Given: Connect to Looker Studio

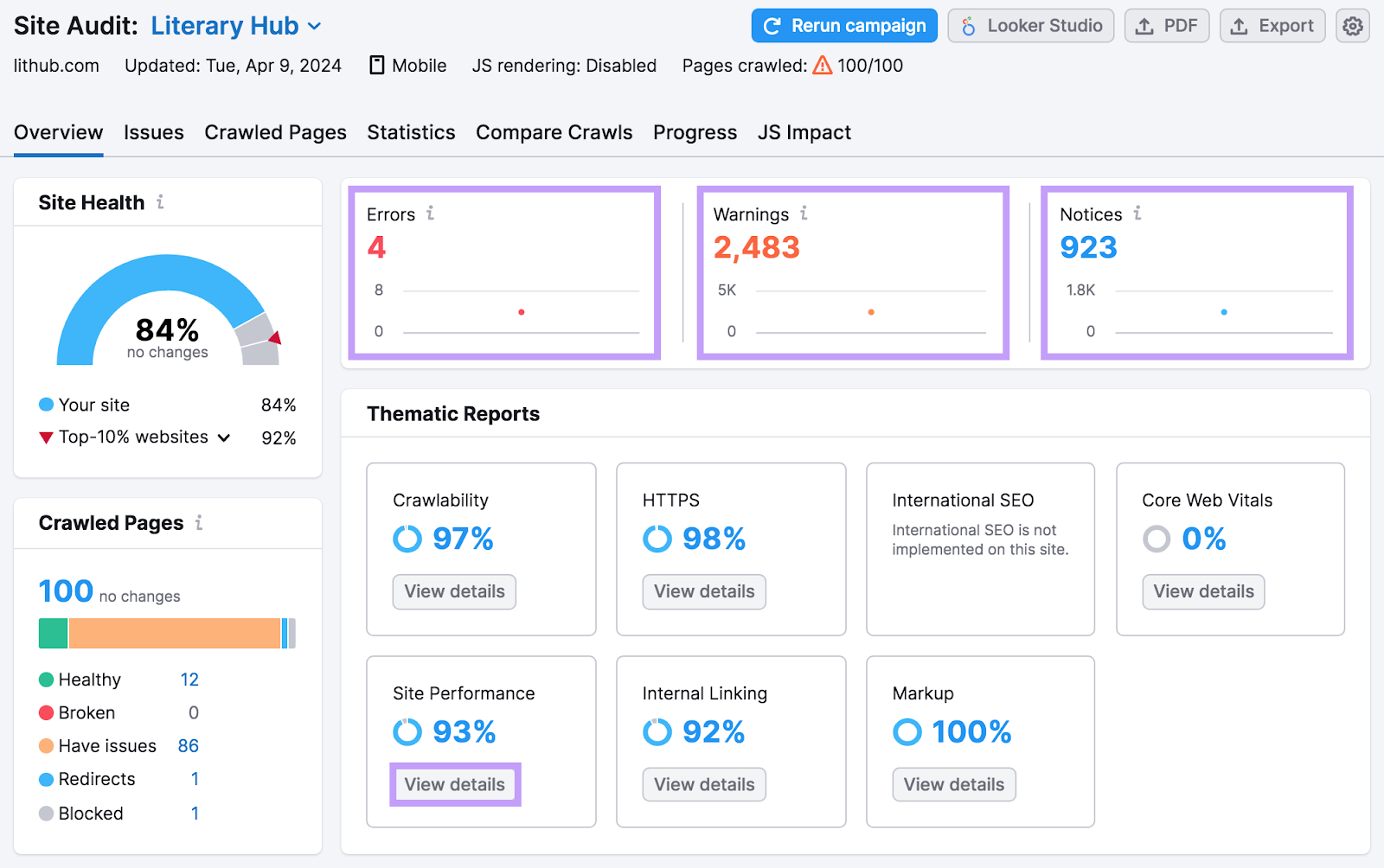Looking at the screenshot, I should click(x=1030, y=25).
